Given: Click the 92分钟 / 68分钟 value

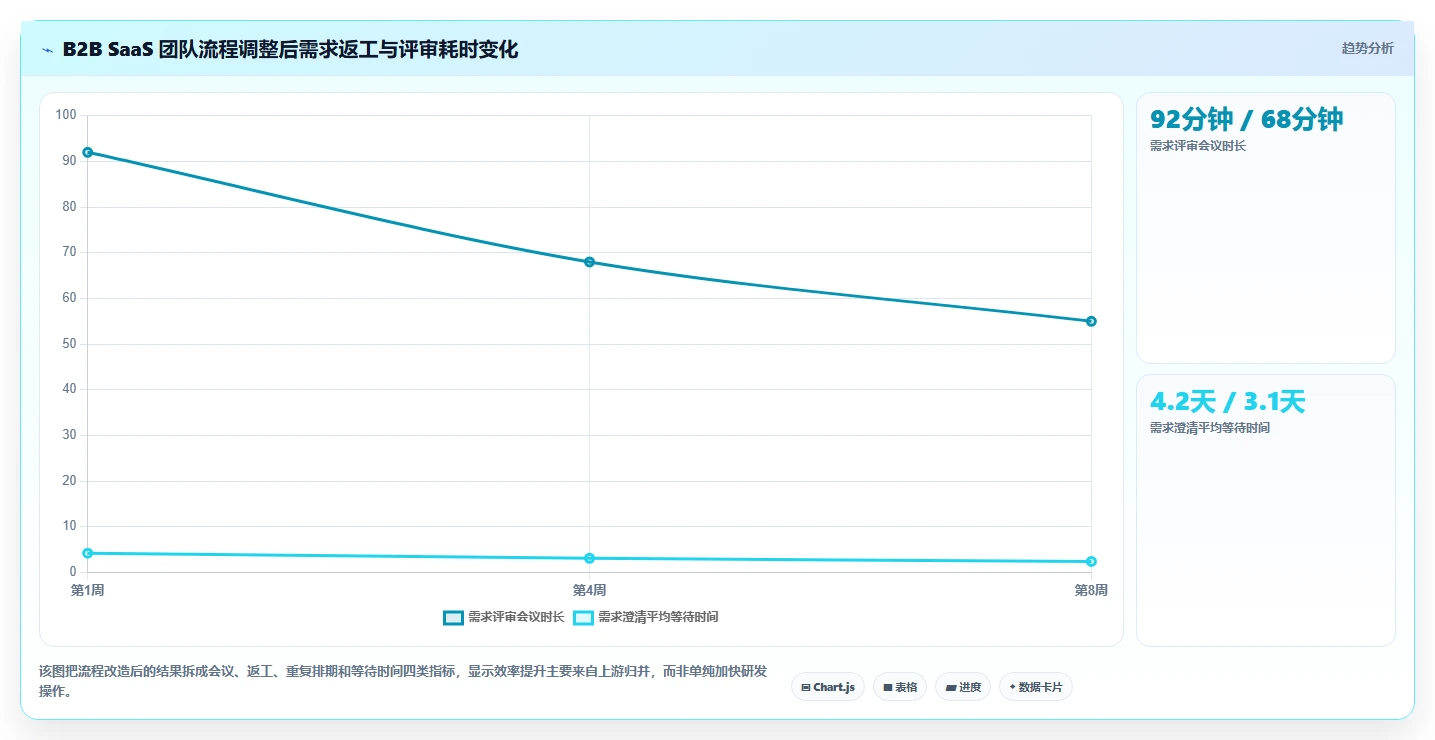Looking at the screenshot, I should click(1246, 120).
